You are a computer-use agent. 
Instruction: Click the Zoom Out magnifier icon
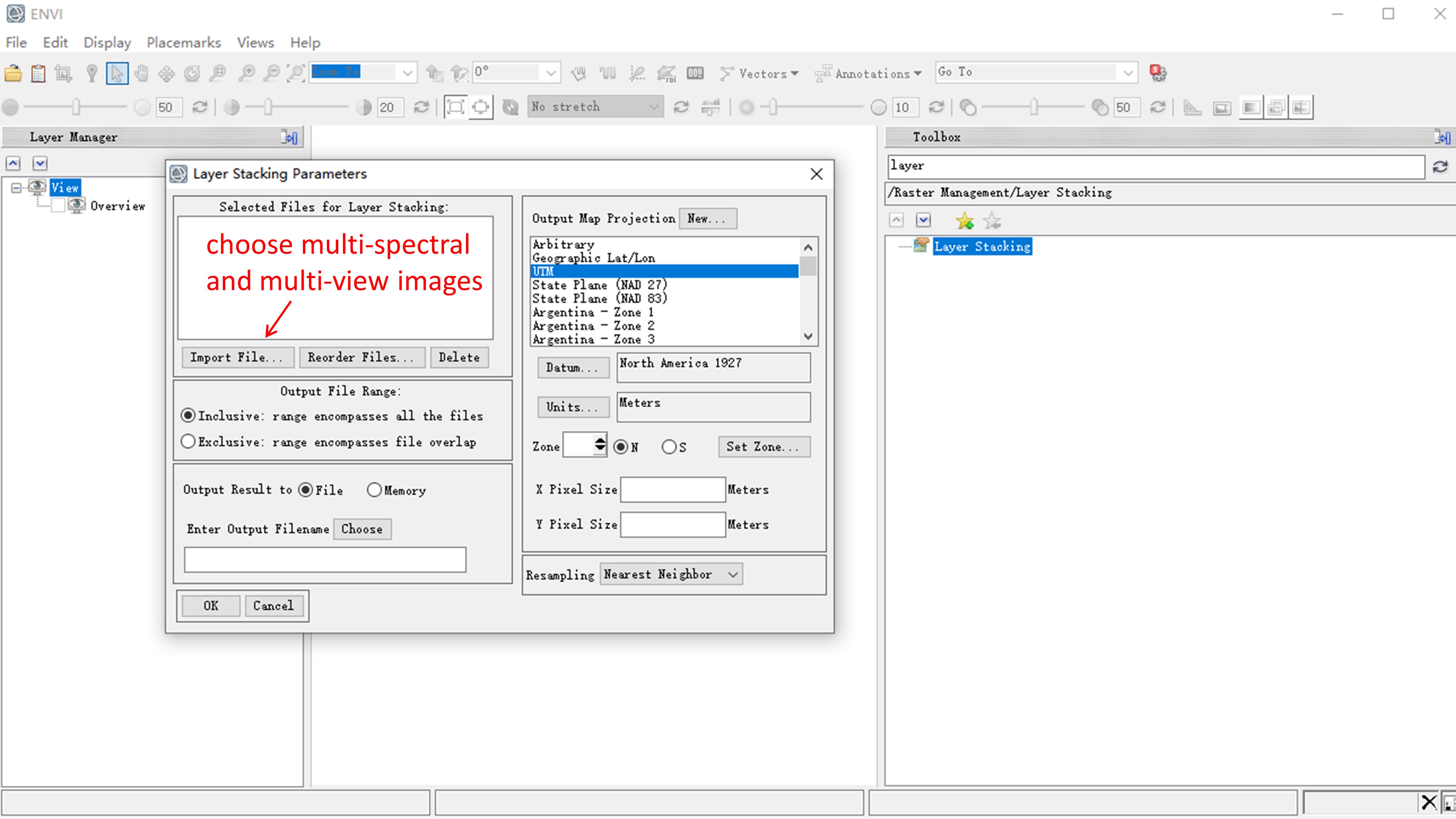tap(272, 74)
